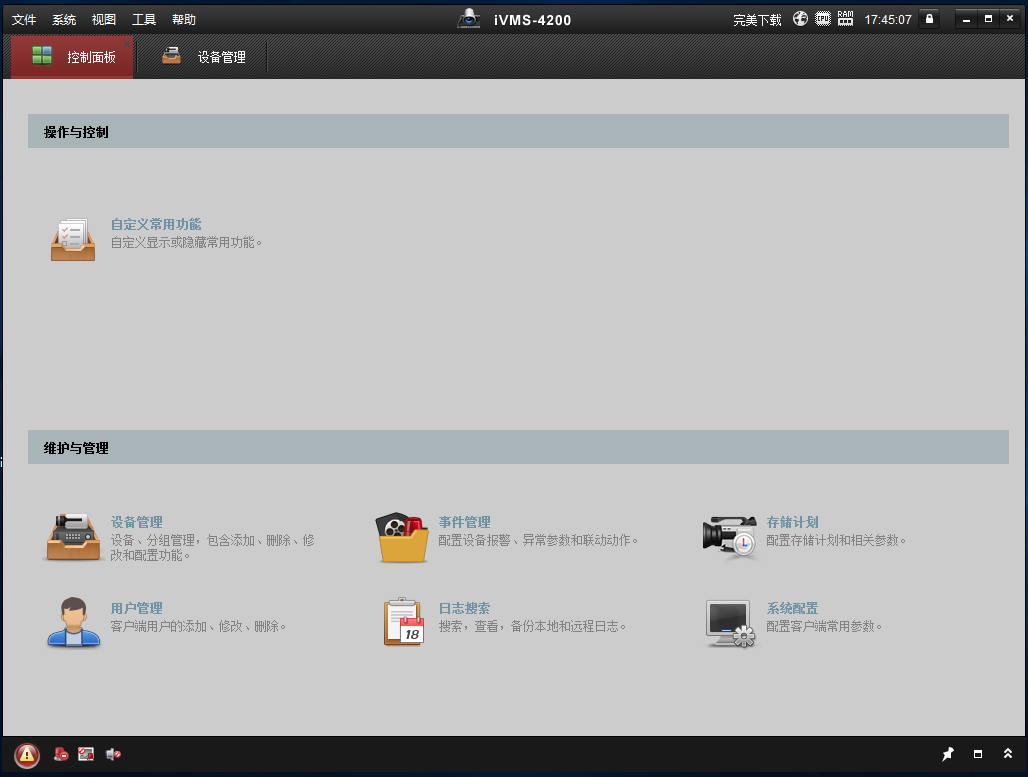Click the left-edge panel collapse arrow
This screenshot has height=777, width=1028.
(3, 463)
